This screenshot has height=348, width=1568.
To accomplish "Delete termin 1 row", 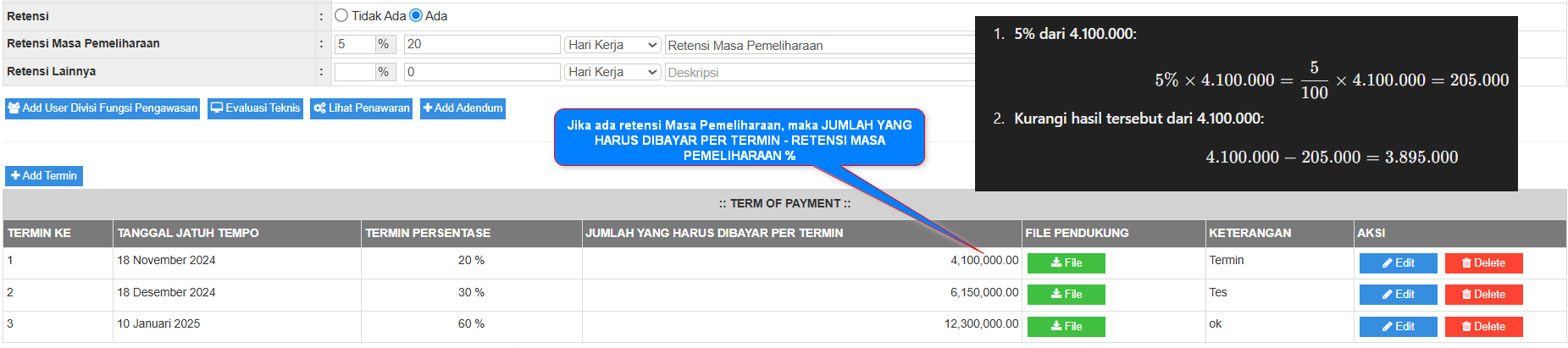I will (1483, 263).
